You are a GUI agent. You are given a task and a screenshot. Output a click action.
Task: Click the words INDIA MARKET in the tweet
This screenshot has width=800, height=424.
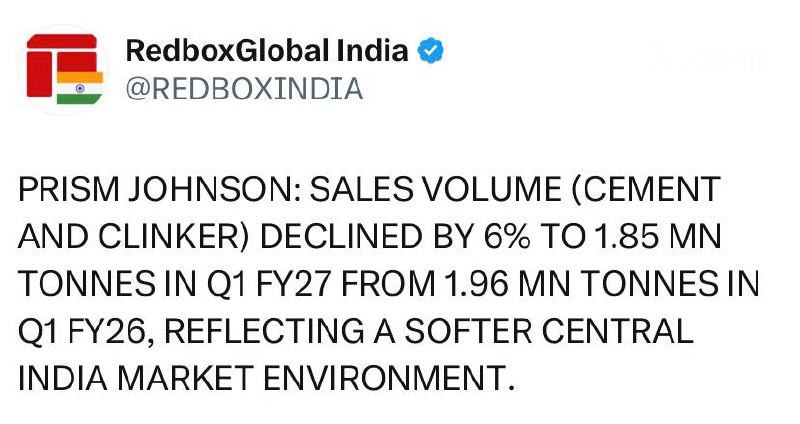pyautogui.click(x=136, y=378)
